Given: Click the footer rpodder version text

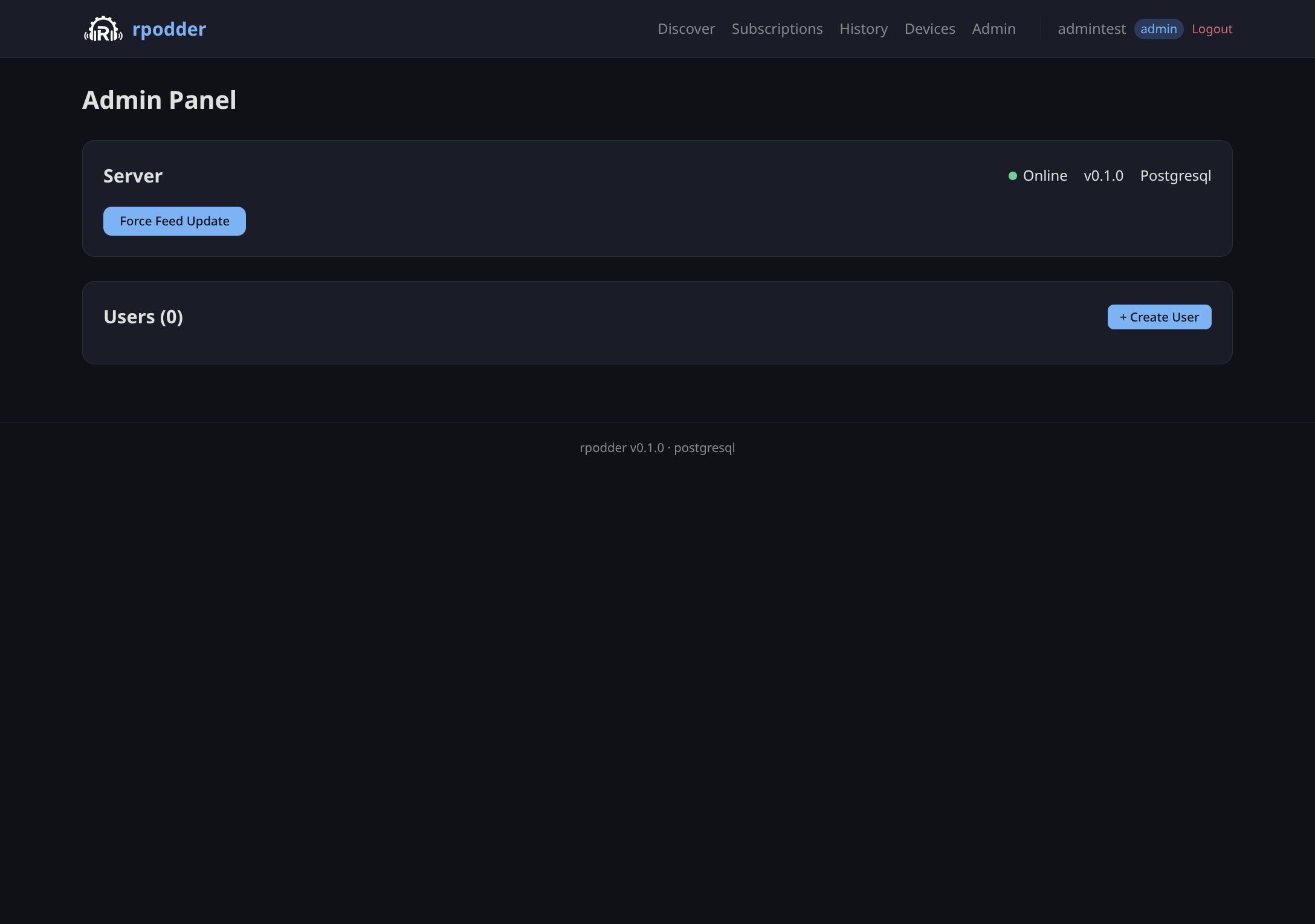Looking at the screenshot, I should (657, 447).
